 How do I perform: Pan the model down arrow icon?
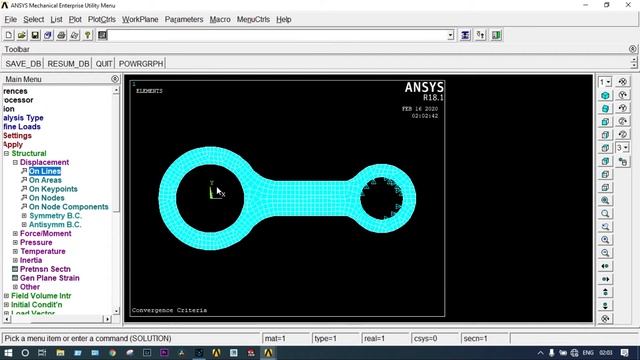(x=605, y=305)
